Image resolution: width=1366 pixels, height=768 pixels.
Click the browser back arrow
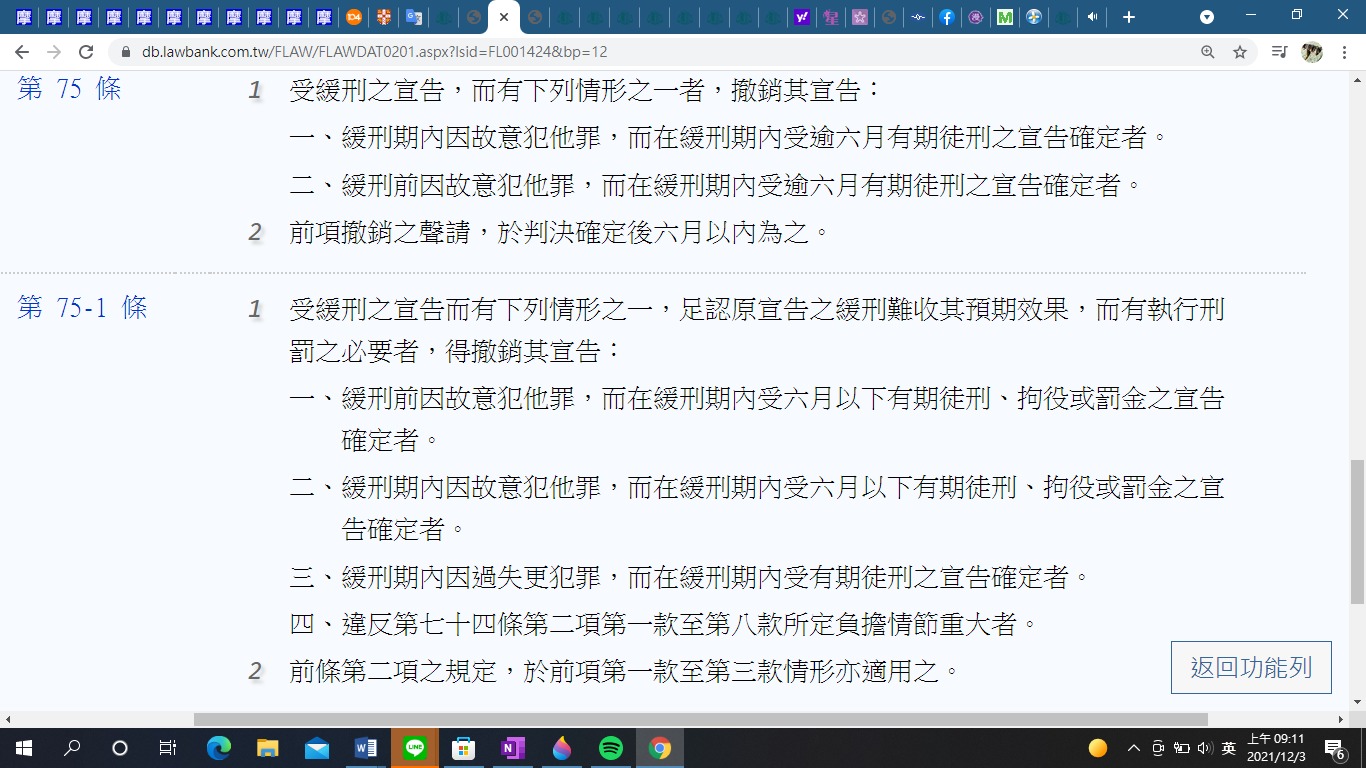(x=22, y=52)
